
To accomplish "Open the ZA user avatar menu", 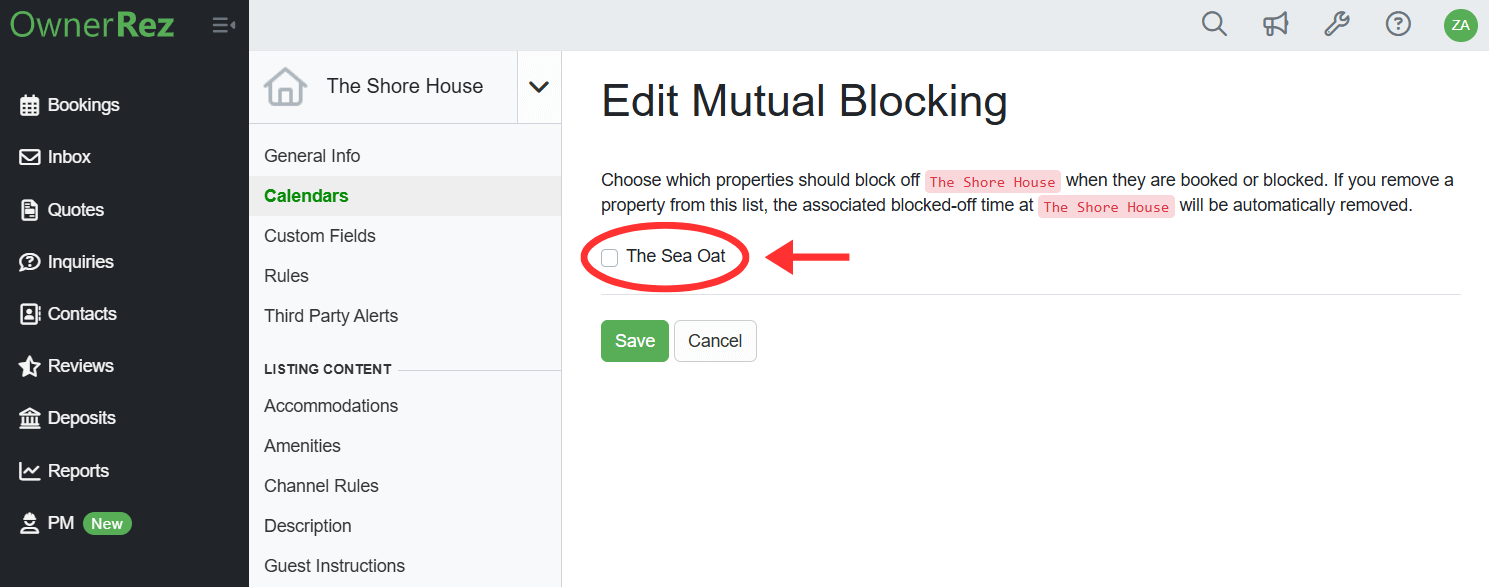I will point(1460,25).
